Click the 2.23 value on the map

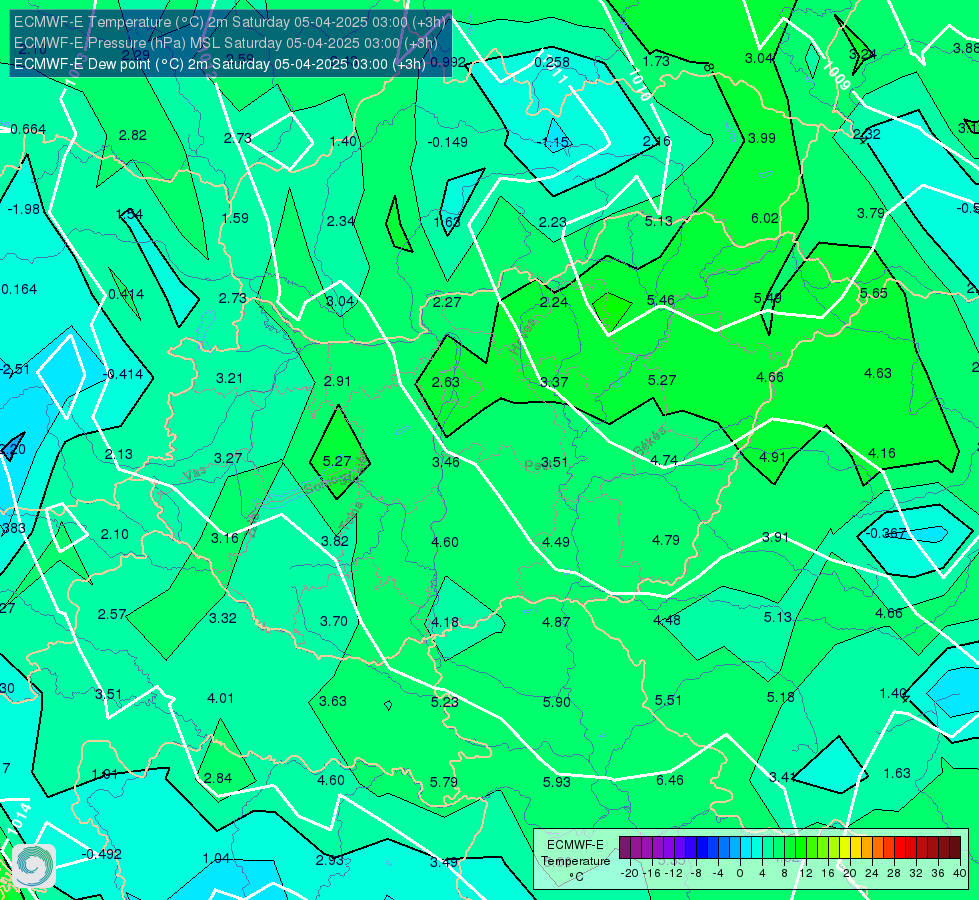pyautogui.click(x=553, y=222)
